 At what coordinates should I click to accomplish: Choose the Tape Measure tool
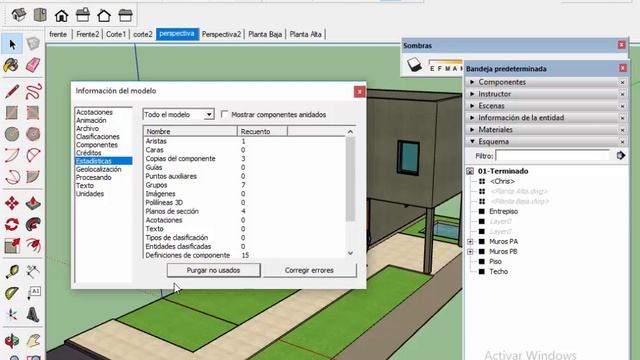pos(12,271)
